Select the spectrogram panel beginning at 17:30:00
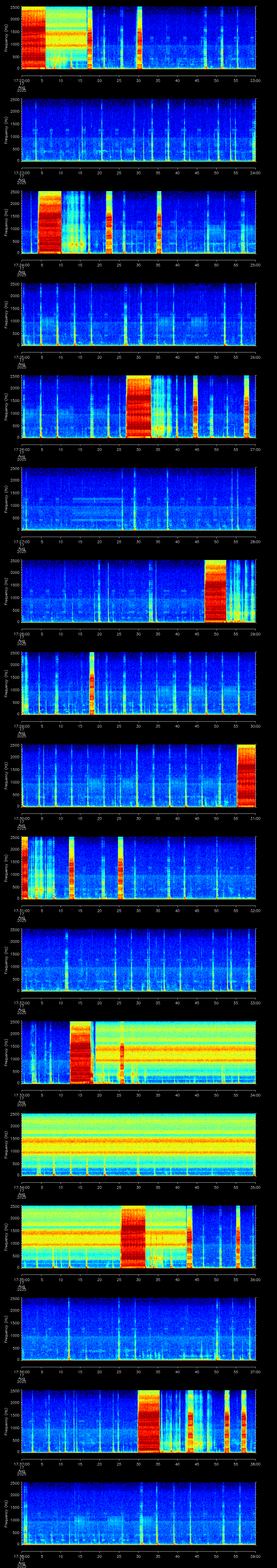This screenshot has width=277, height=1568. tap(138, 775)
